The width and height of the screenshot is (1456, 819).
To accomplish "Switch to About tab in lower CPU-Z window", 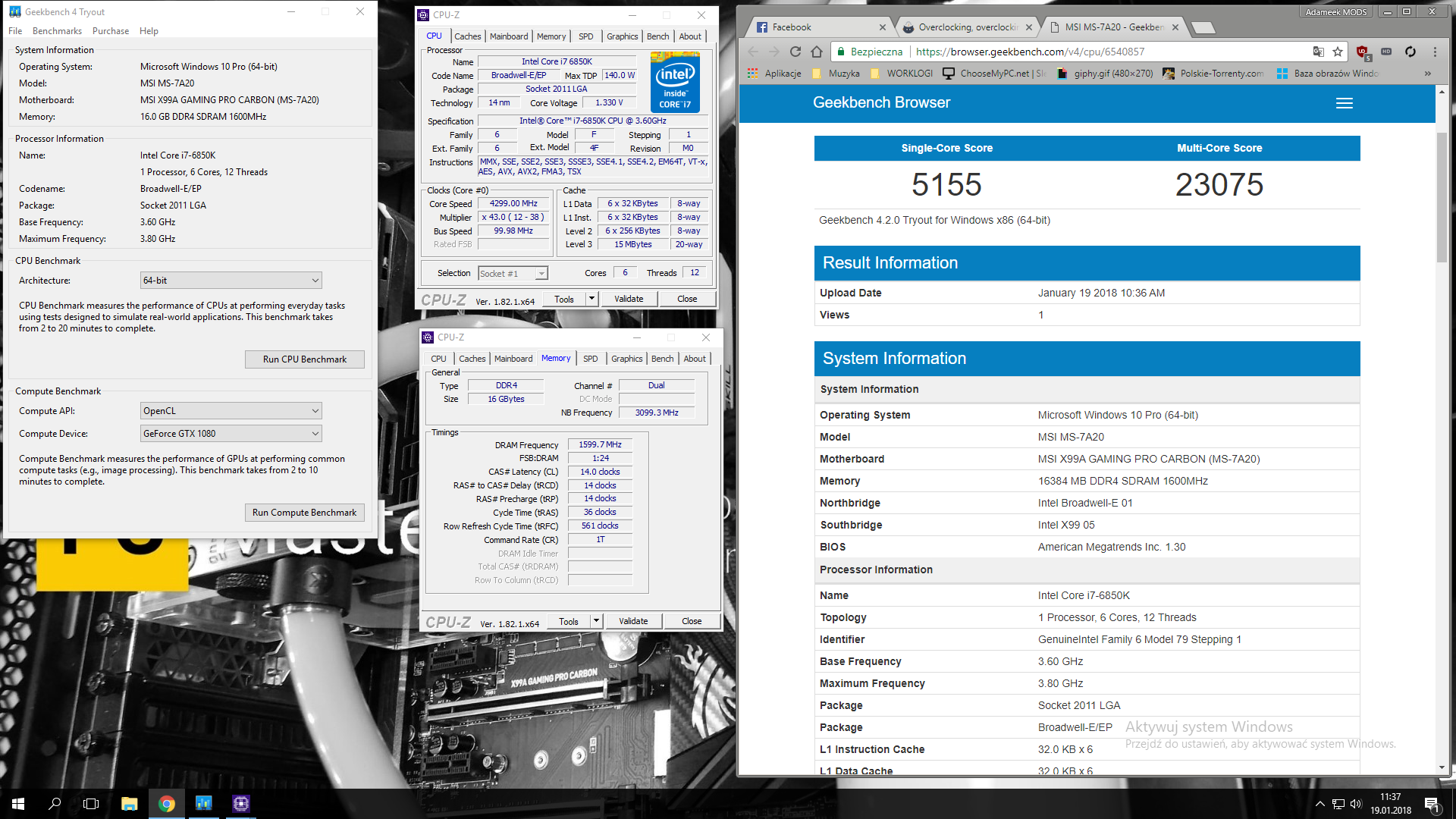I will coord(695,359).
